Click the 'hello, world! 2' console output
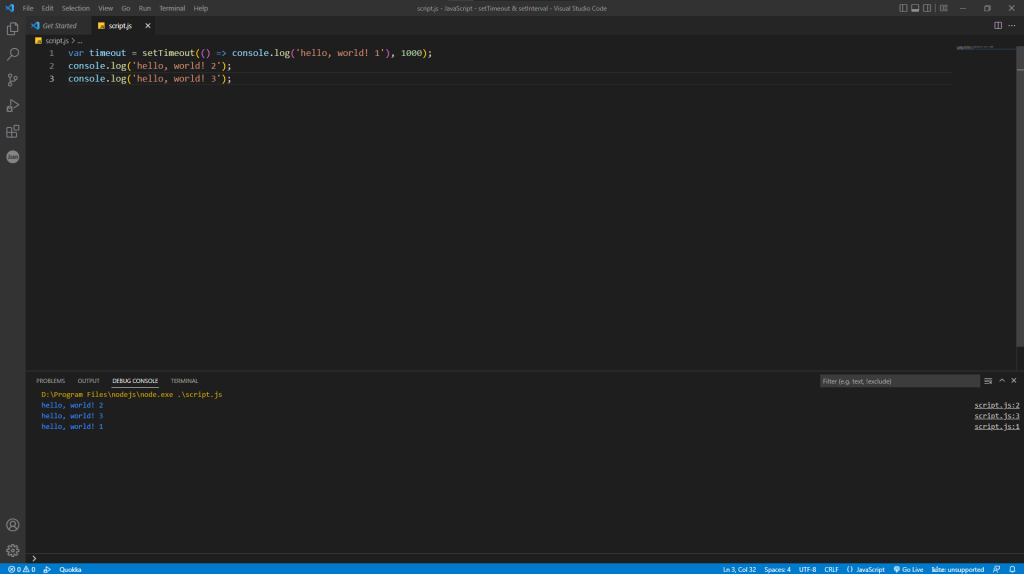The image size is (1024, 574). tap(72, 405)
